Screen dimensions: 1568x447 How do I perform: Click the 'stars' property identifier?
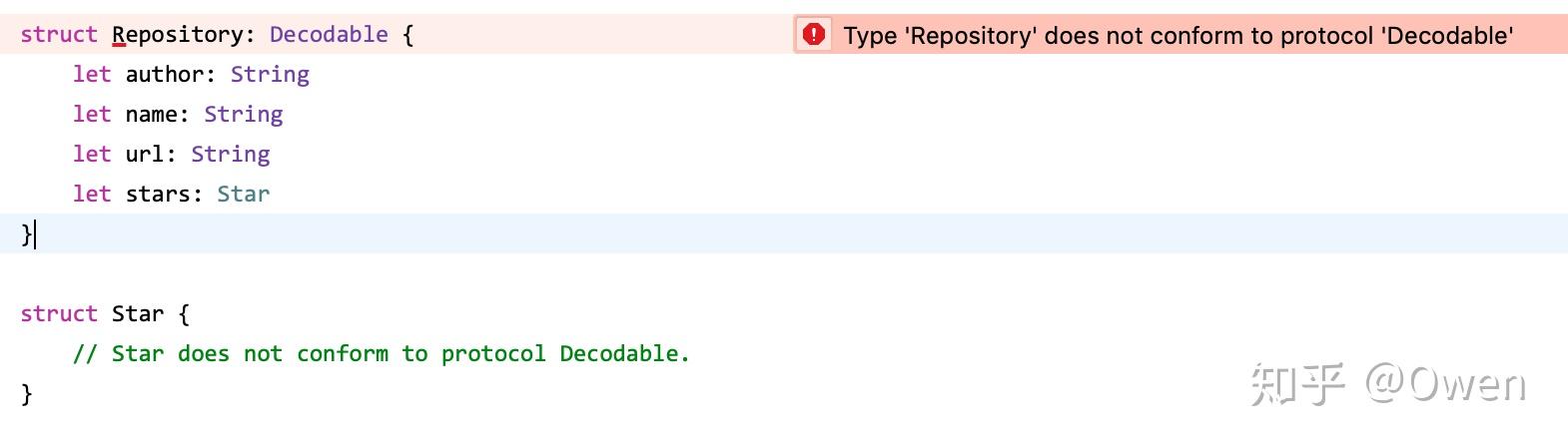click(x=159, y=195)
